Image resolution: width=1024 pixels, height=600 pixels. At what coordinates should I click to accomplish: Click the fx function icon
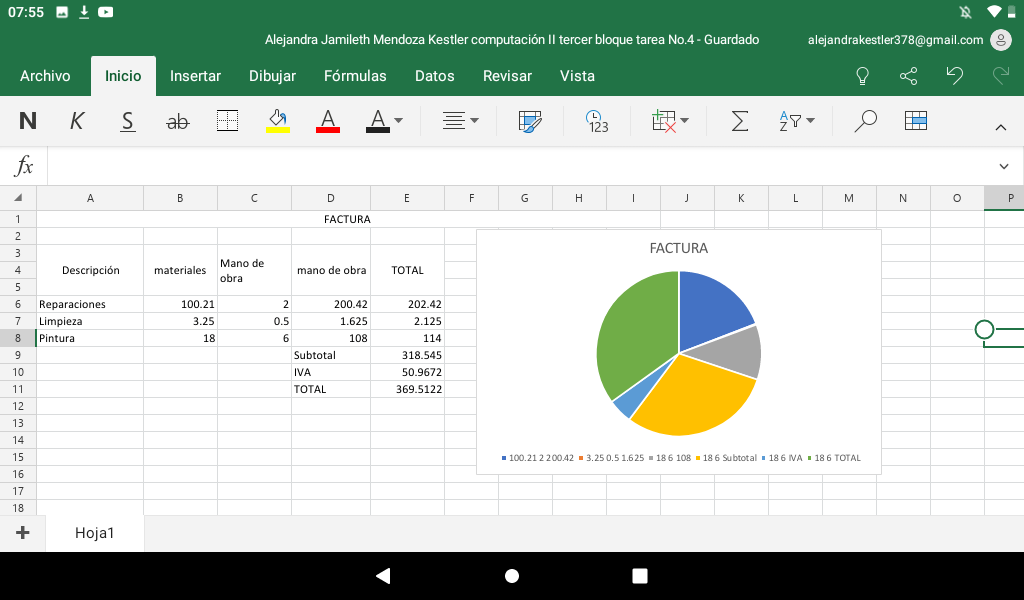(24, 166)
